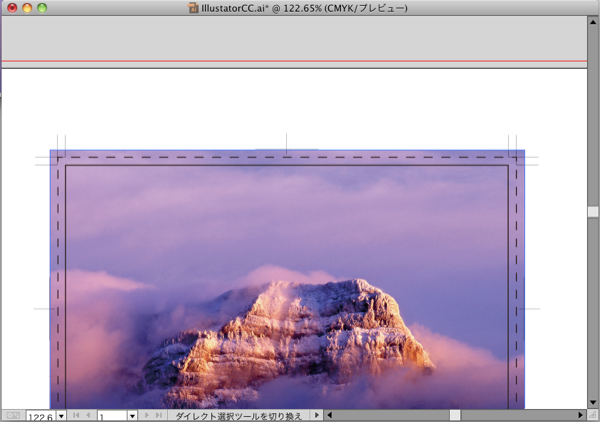Click the horizontal scrollbar left arrow
The height and width of the screenshot is (422, 600).
[331, 415]
